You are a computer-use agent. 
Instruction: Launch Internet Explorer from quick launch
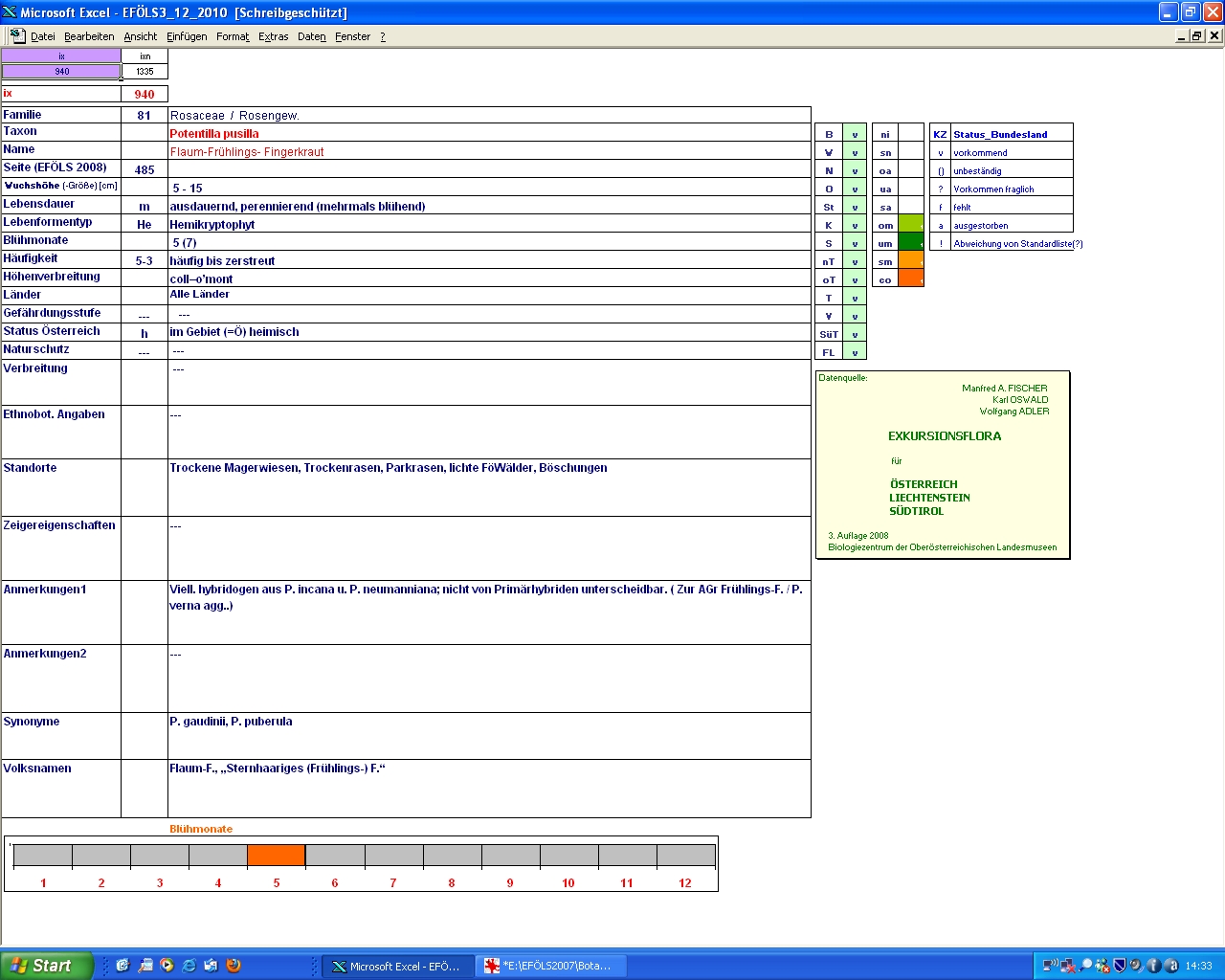(x=189, y=966)
